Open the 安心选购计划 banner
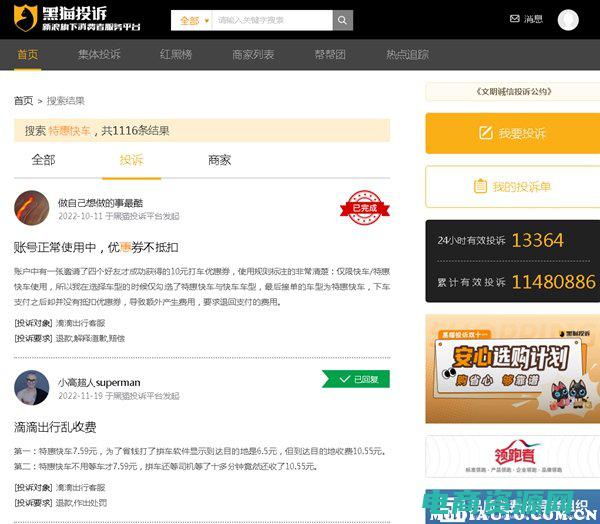The height and width of the screenshot is (524, 600). 513,369
